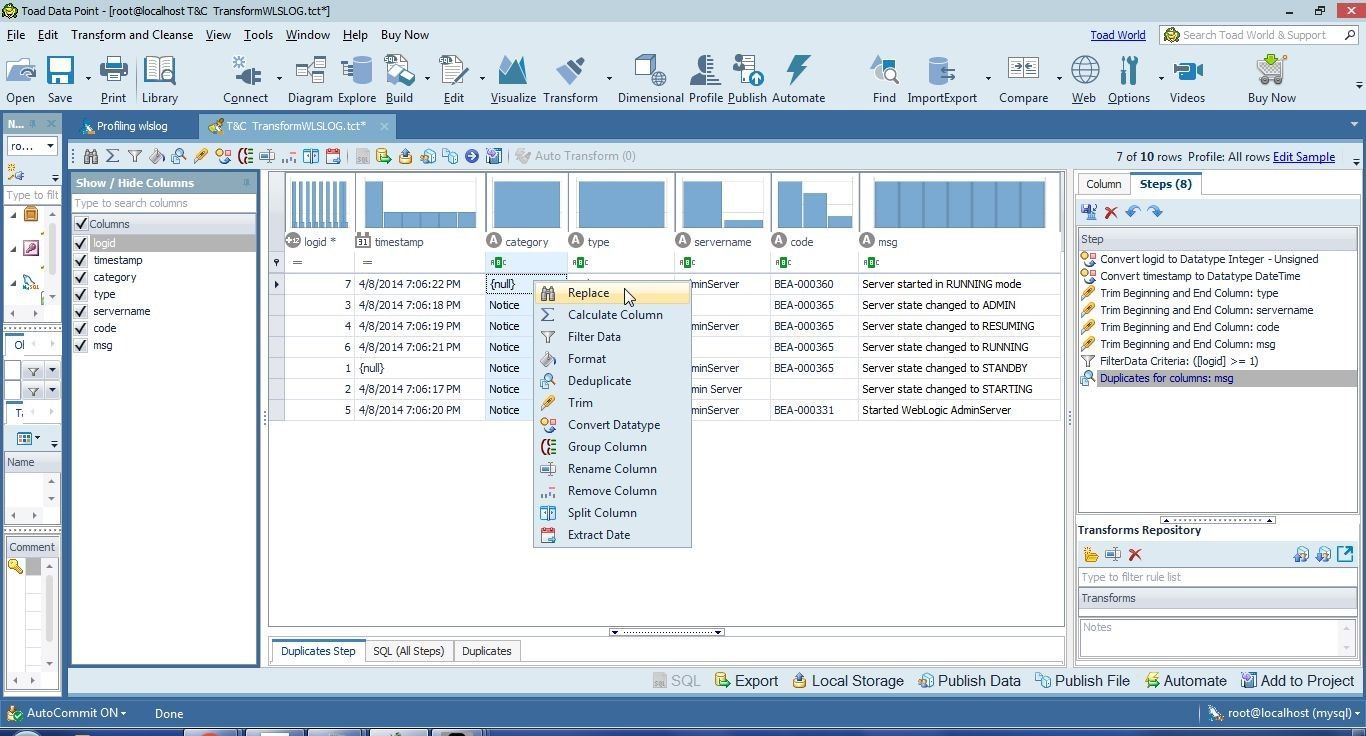Screen dimensions: 1366x736
Task: Open the Options dropdown arrow
Action: pyautogui.click(x=1161, y=78)
